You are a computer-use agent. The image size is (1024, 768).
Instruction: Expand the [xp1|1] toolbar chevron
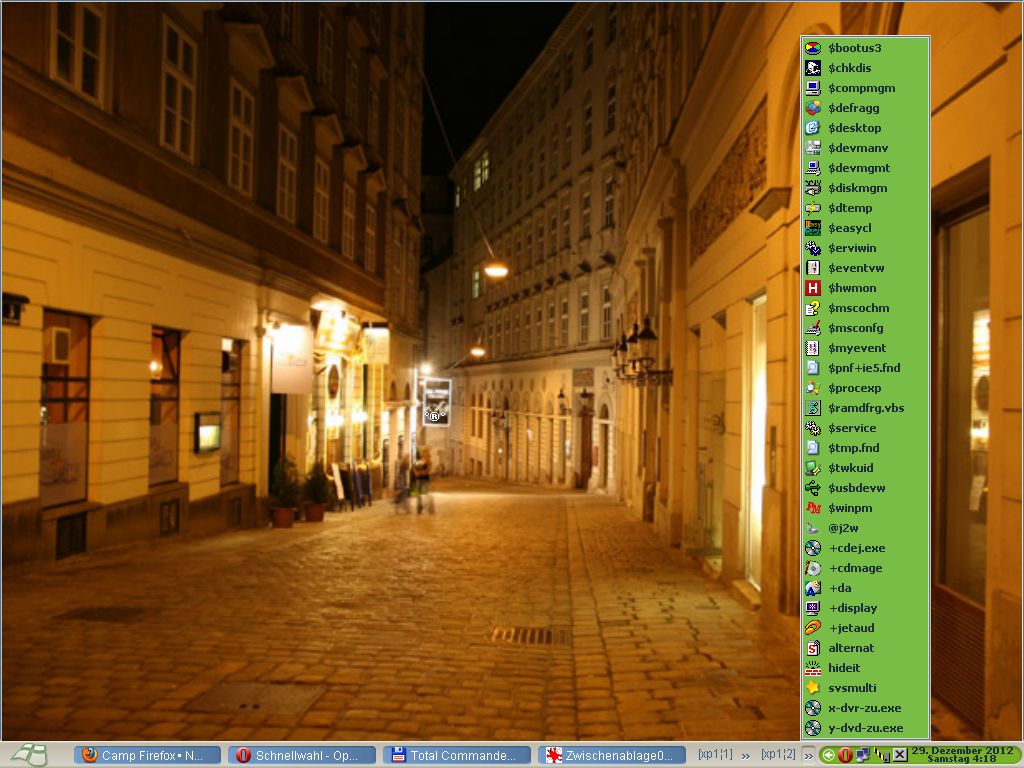[746, 755]
